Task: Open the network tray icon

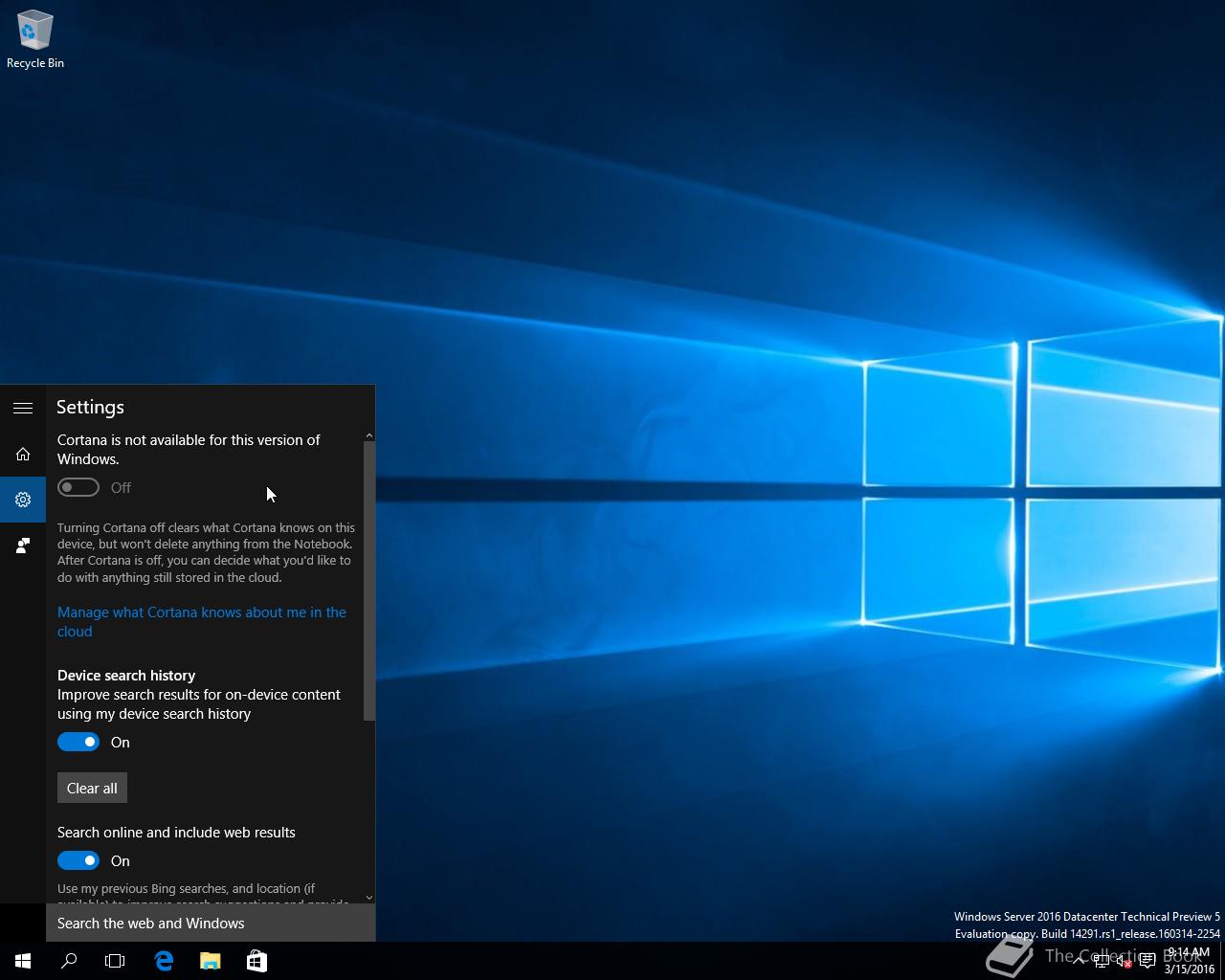Action: point(1102,961)
